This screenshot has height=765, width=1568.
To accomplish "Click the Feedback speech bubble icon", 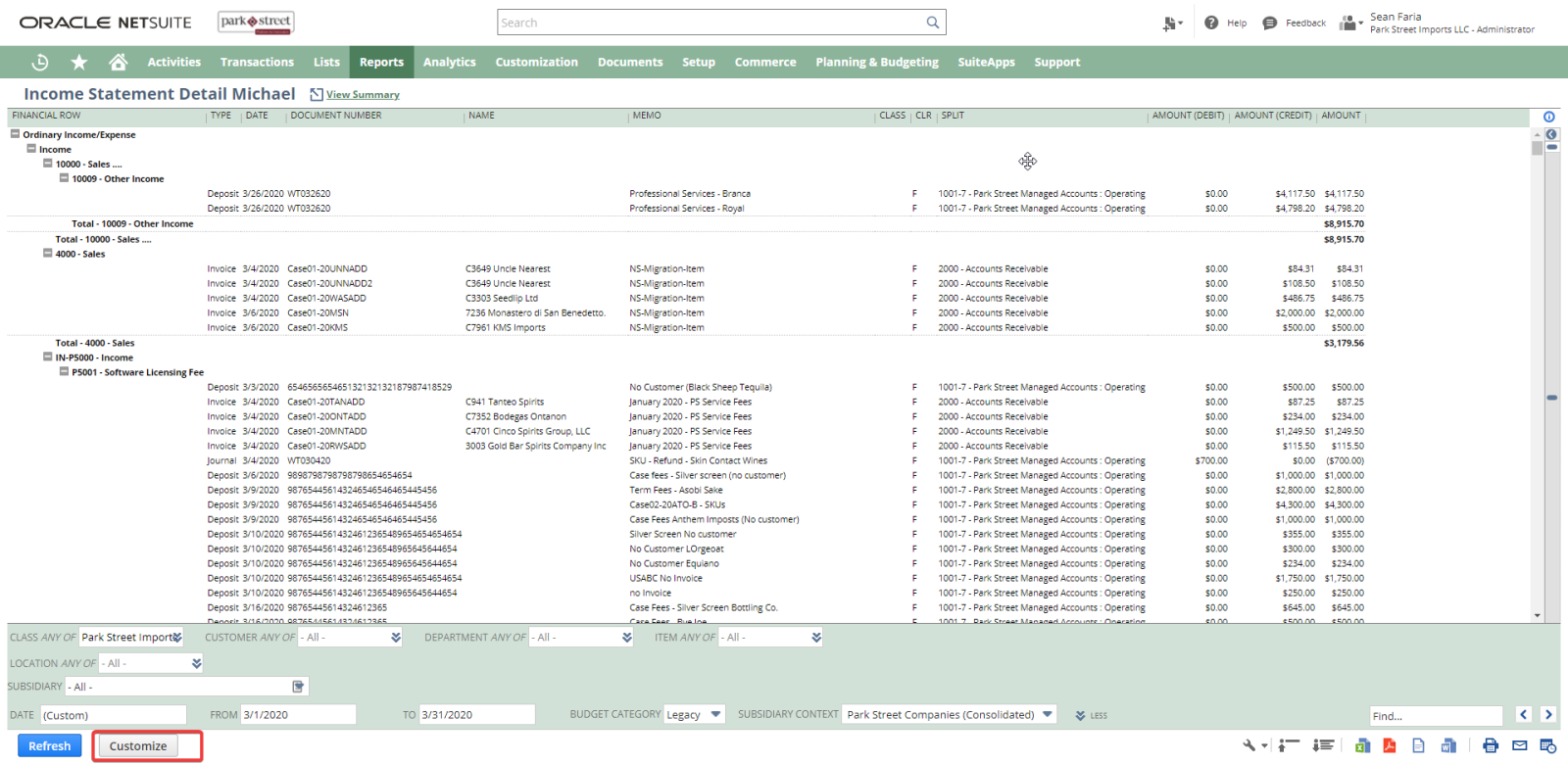I will click(x=1270, y=23).
